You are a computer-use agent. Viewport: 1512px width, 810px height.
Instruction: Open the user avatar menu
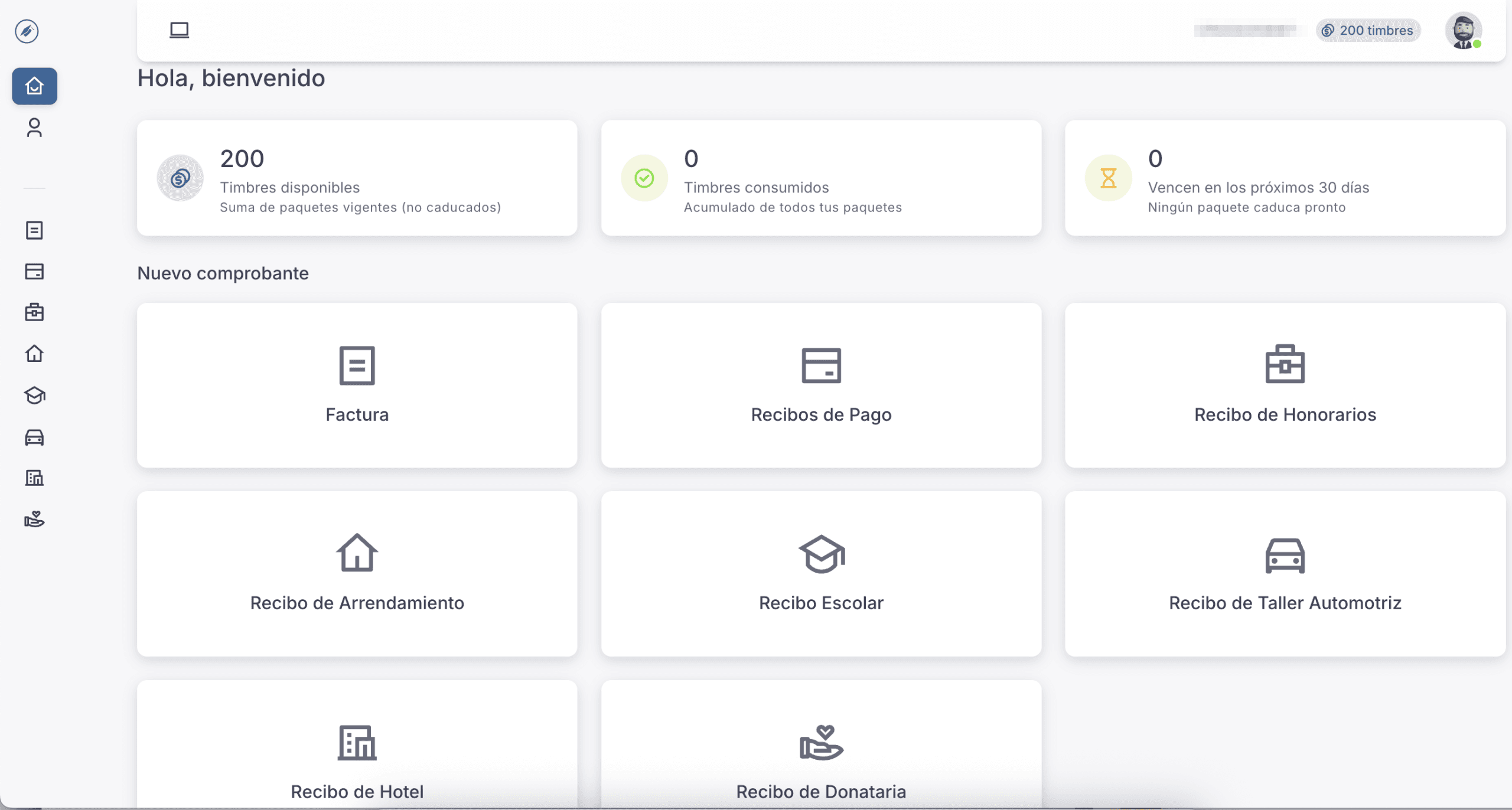(x=1463, y=30)
